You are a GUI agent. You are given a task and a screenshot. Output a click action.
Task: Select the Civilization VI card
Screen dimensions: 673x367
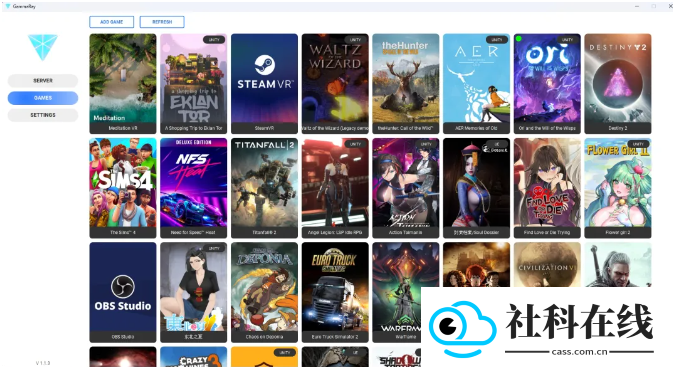(x=547, y=265)
